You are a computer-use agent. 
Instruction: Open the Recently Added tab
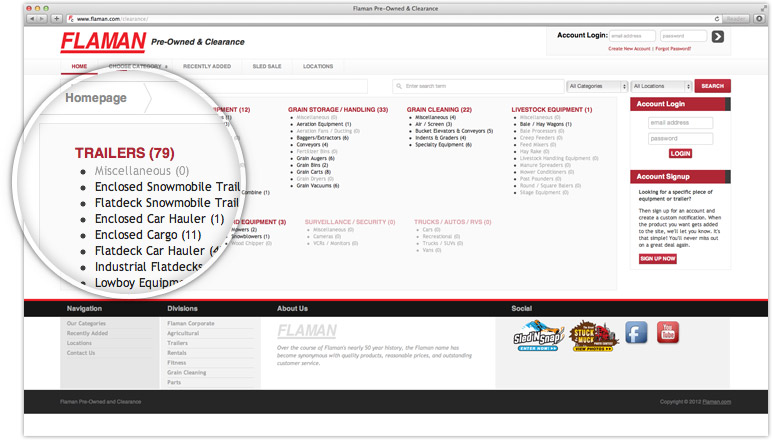(207, 66)
